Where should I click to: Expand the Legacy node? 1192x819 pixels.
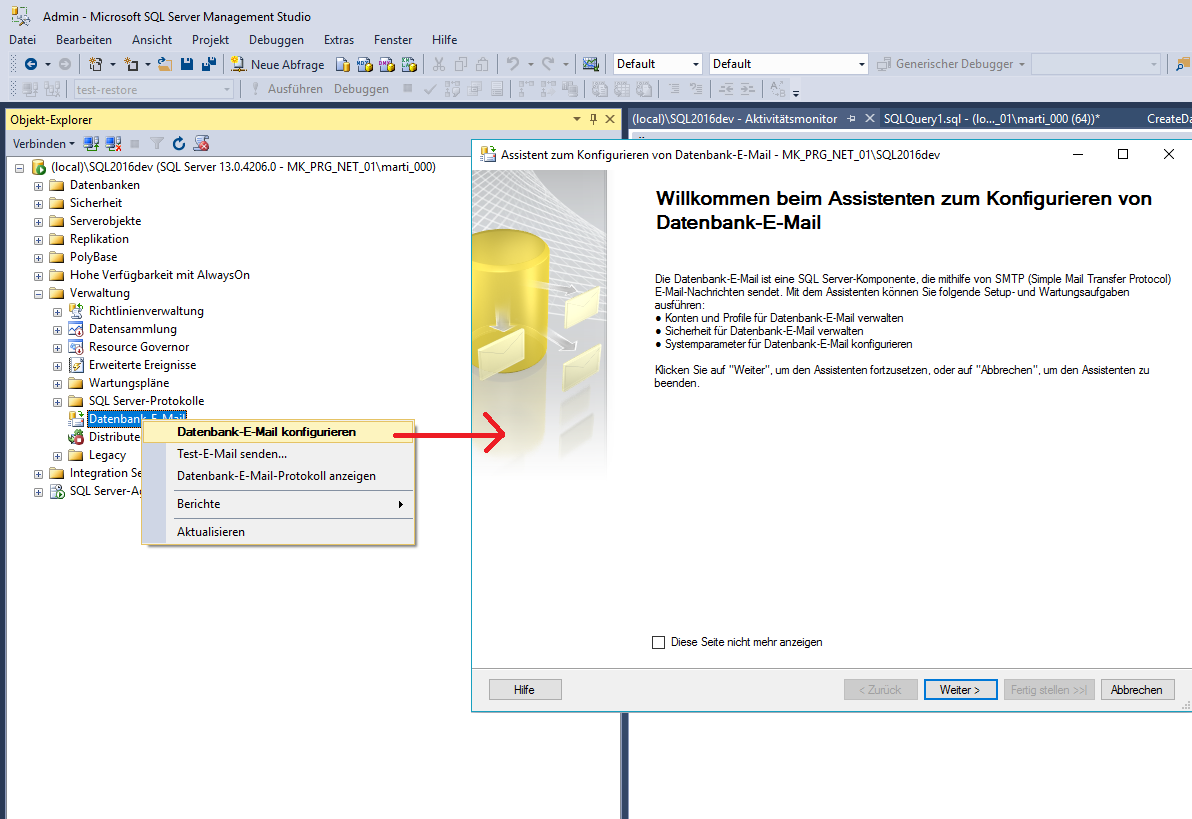[x=57, y=456]
